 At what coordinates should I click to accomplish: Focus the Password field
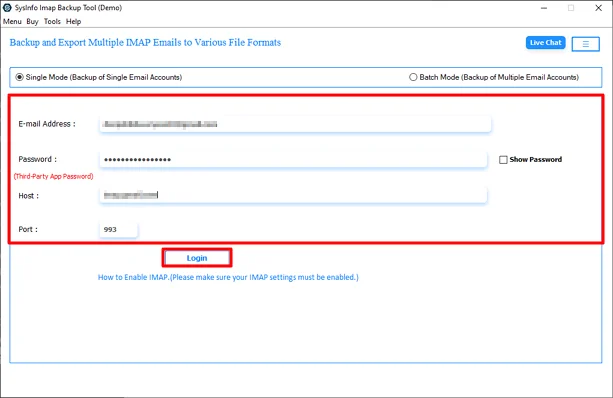293,160
